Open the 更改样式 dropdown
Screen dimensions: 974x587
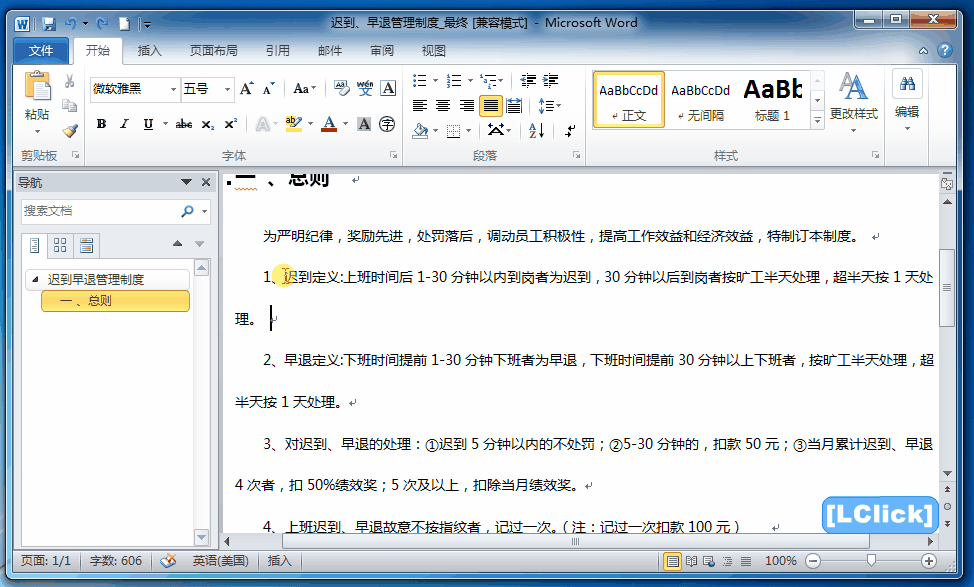click(855, 98)
